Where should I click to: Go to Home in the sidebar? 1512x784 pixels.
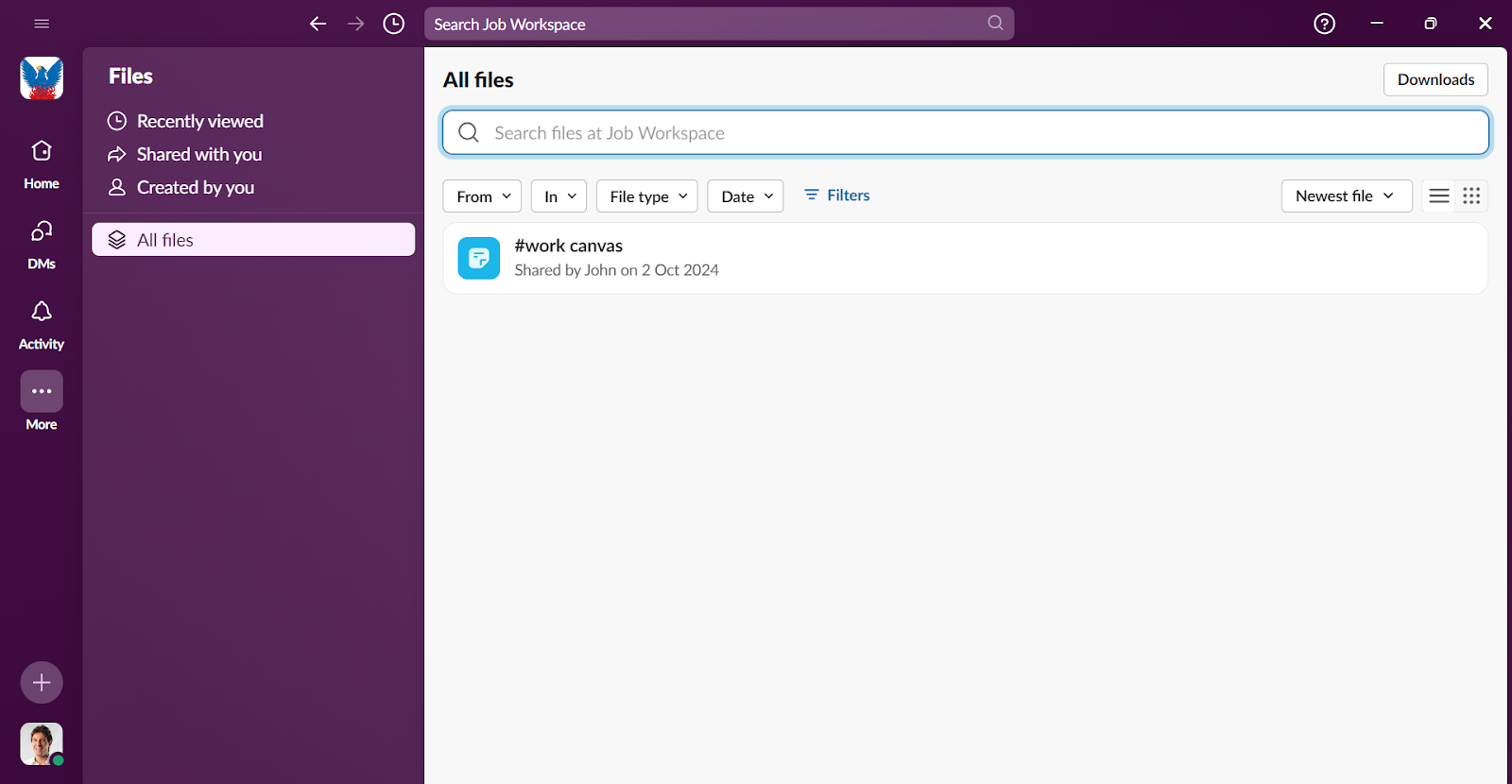coord(42,164)
